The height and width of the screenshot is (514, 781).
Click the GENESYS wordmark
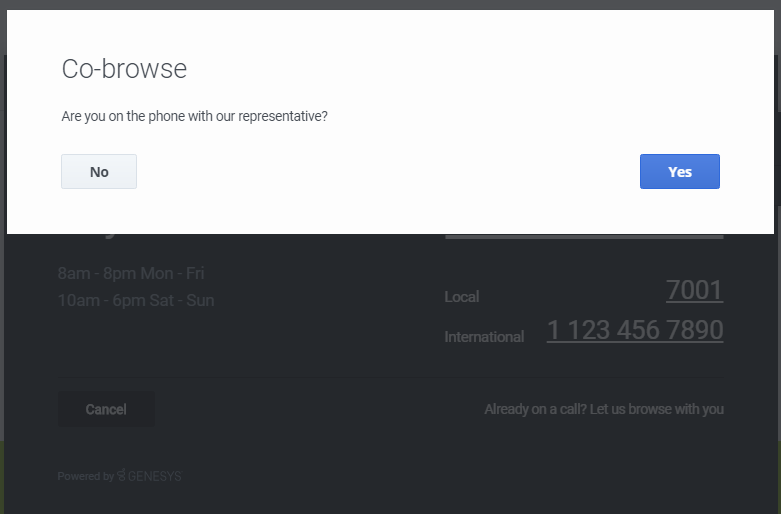tap(154, 477)
